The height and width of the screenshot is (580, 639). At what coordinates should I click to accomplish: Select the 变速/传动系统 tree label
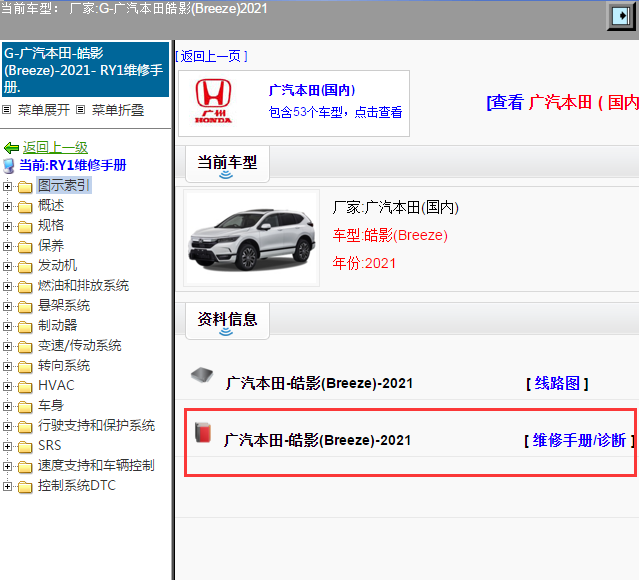point(79,346)
